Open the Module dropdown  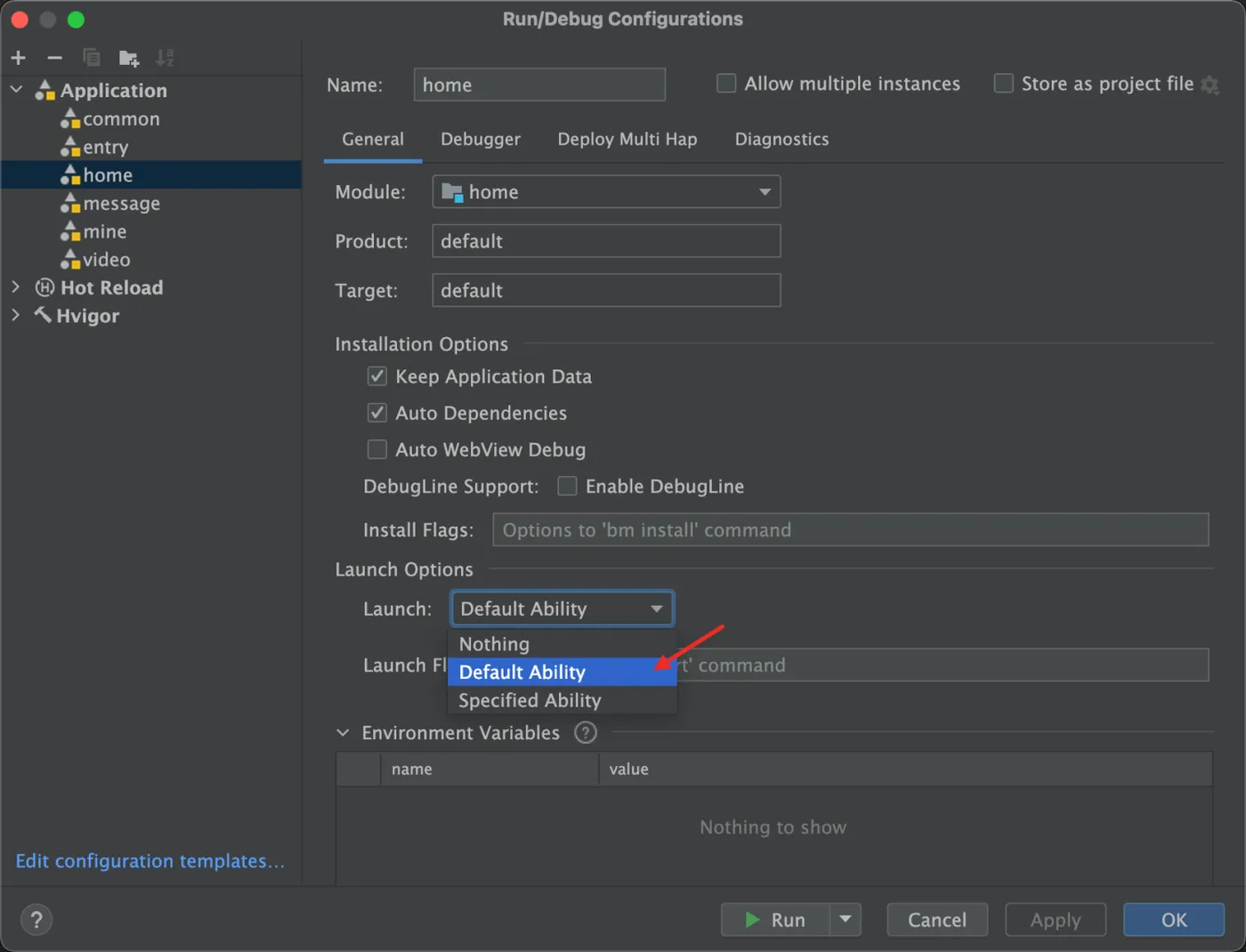pyautogui.click(x=606, y=192)
